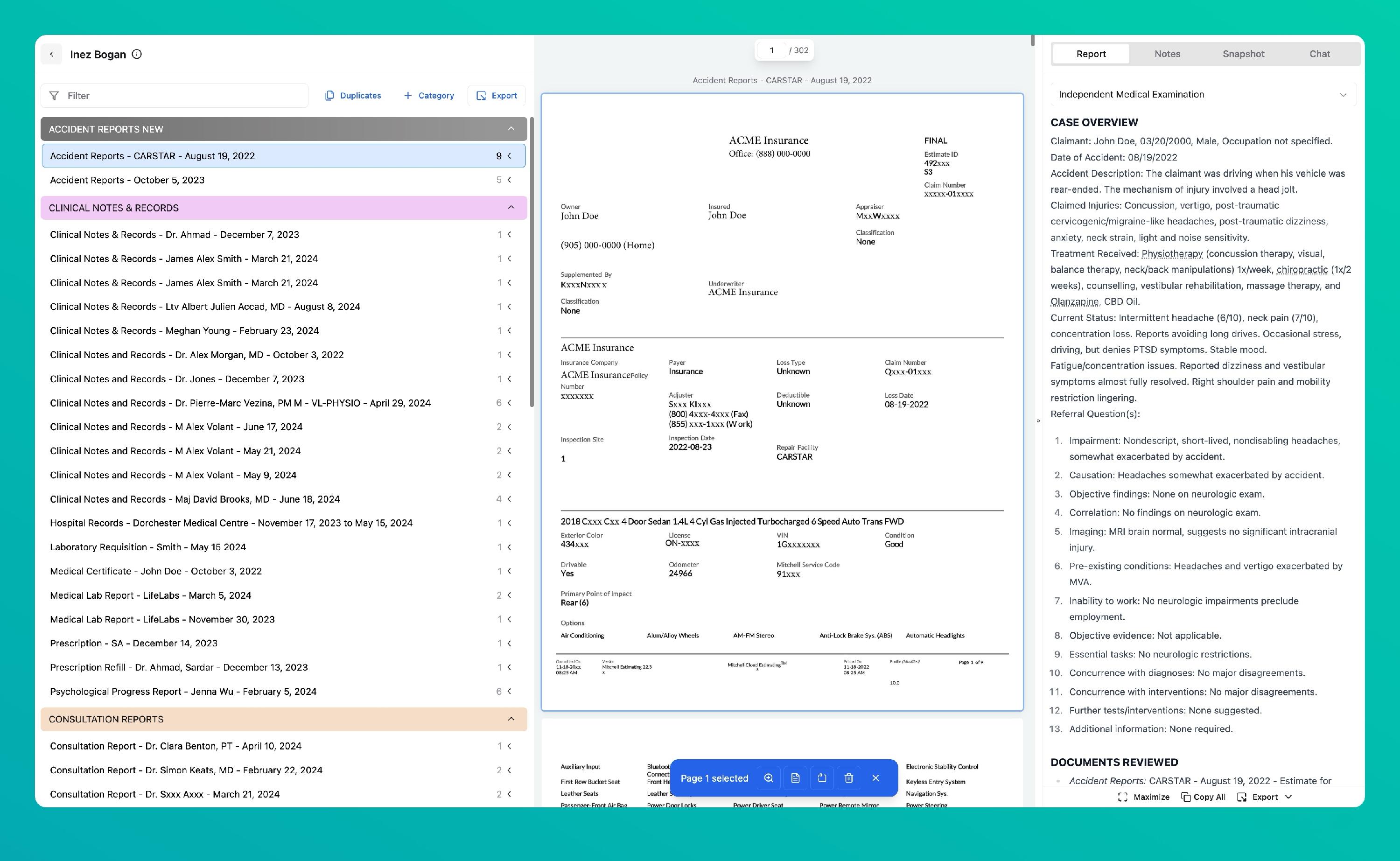Maximize the report panel
This screenshot has height=861, width=1400.
[1143, 797]
